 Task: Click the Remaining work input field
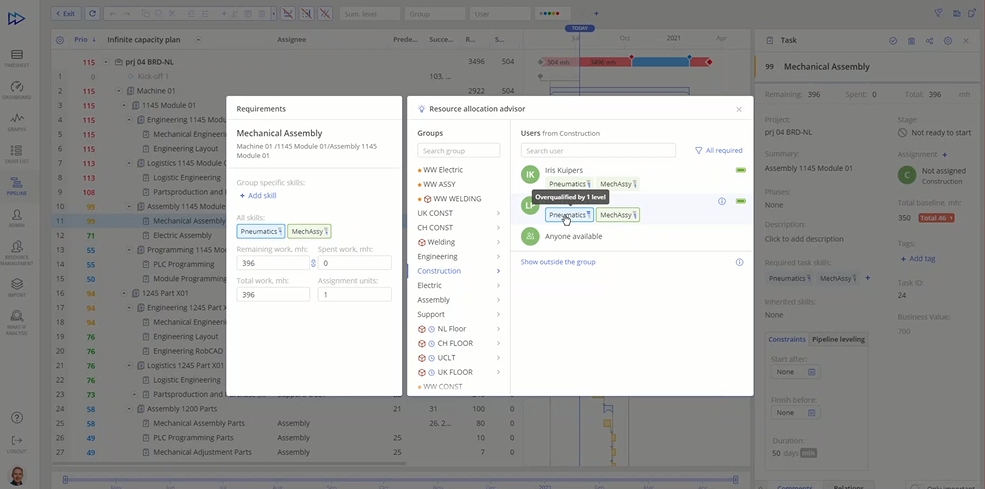click(272, 263)
